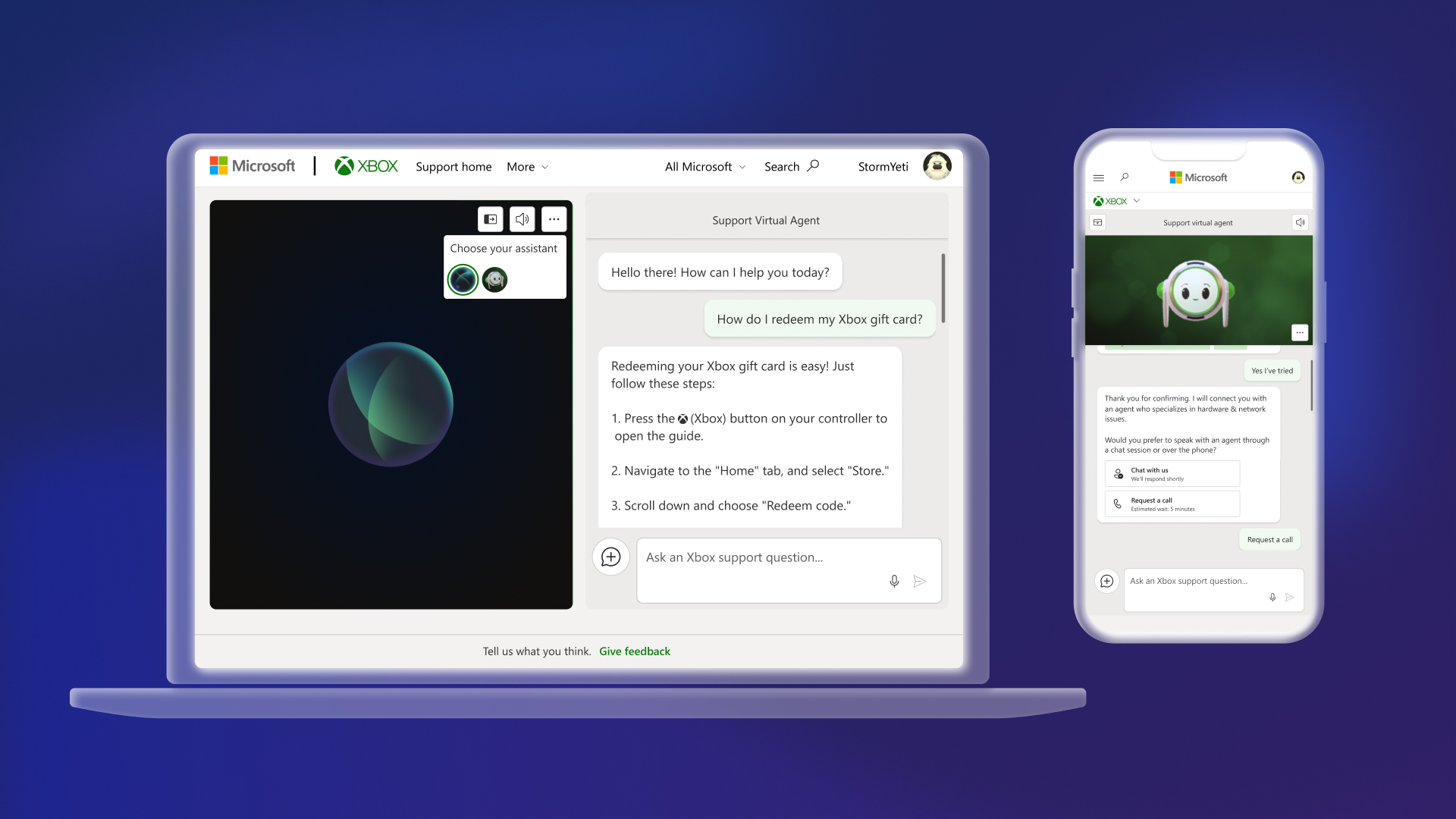Select the attach/add button icon
This screenshot has height=819, width=1456.
(x=611, y=557)
